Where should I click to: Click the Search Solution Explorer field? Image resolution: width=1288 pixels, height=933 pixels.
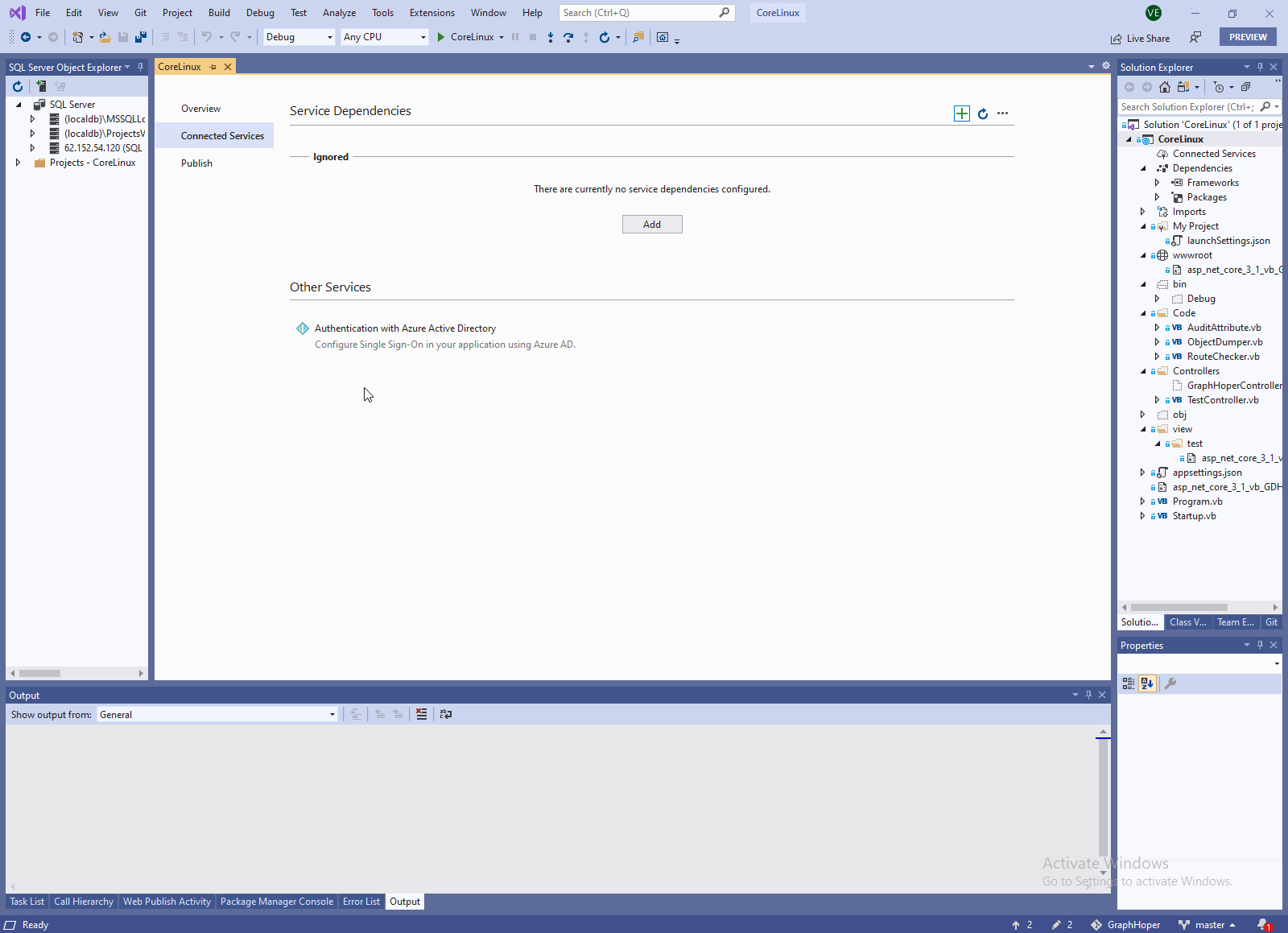pyautogui.click(x=1199, y=107)
